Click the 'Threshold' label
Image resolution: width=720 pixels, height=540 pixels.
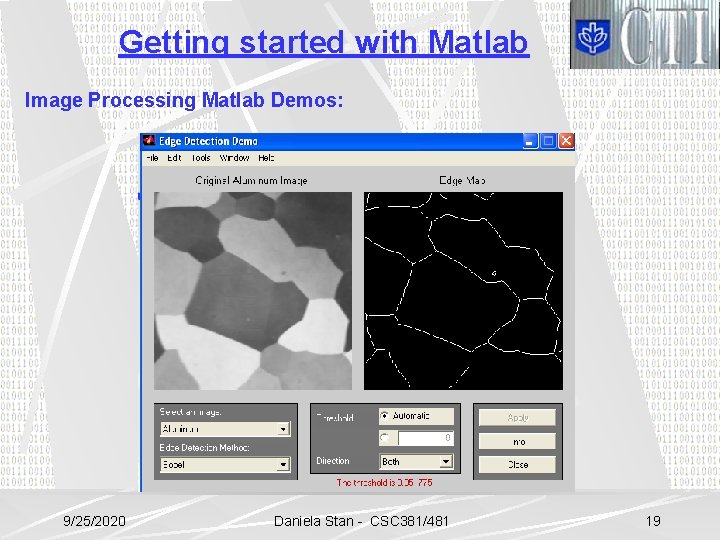[335, 418]
